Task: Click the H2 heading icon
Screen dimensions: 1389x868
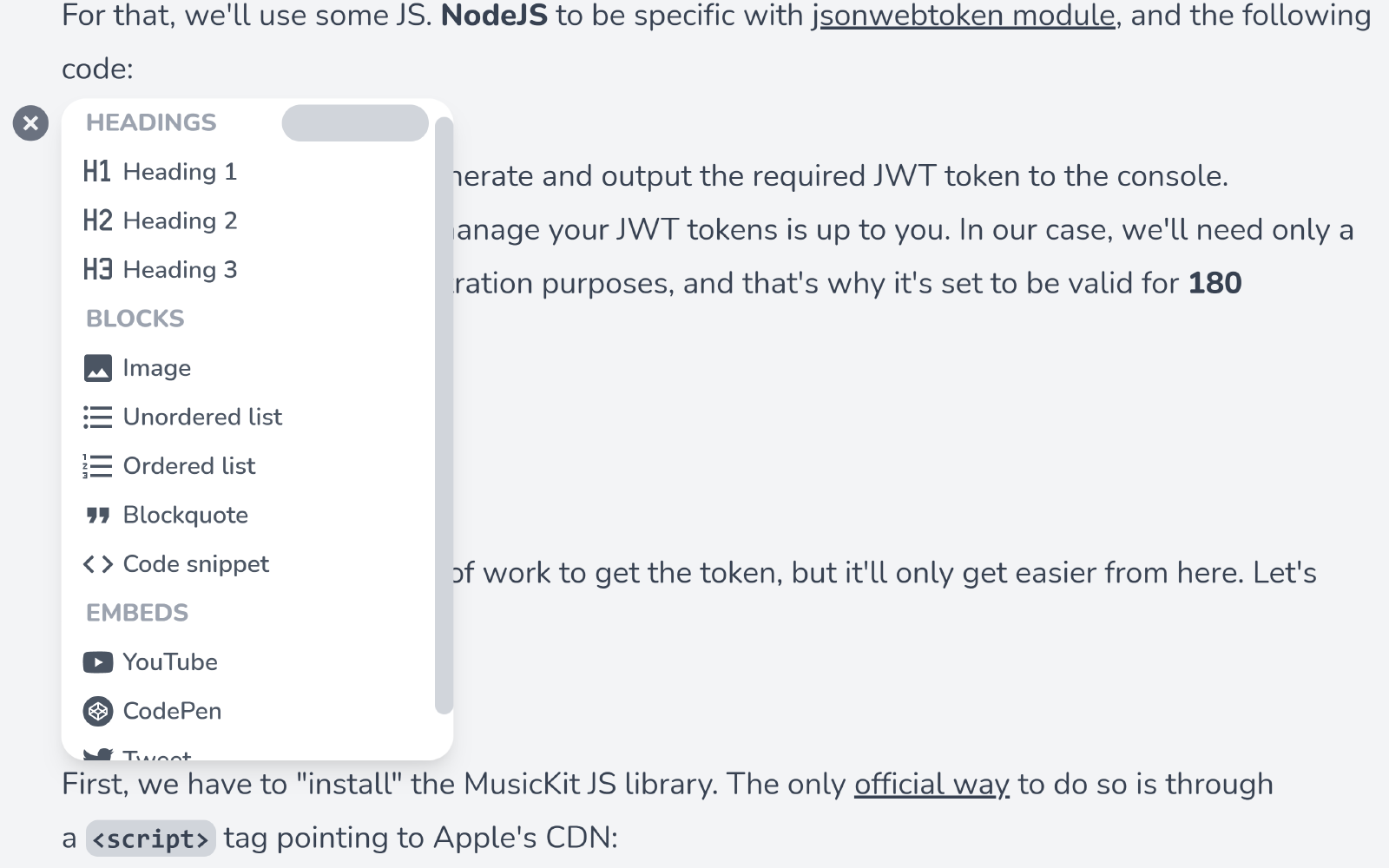Action: click(x=97, y=220)
